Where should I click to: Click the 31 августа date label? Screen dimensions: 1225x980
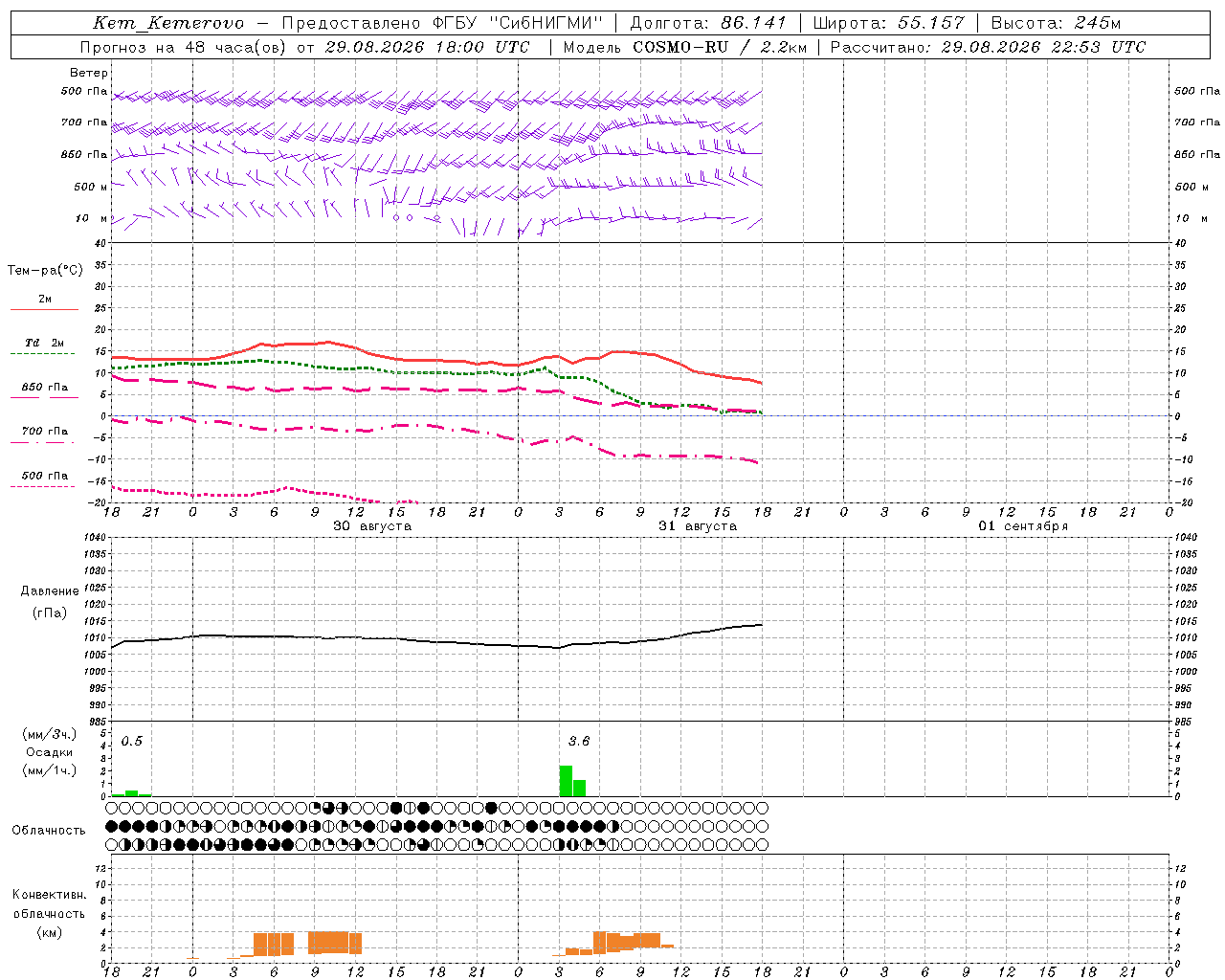[x=698, y=525]
